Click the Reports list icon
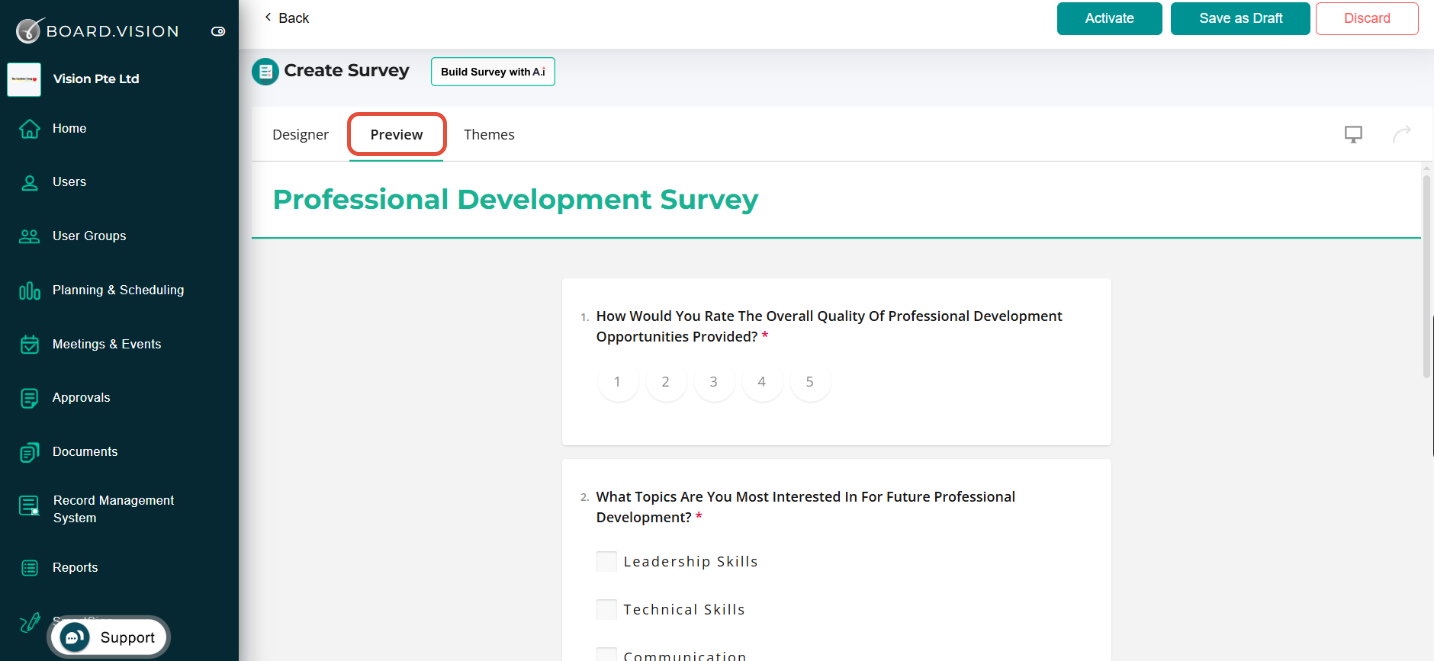This screenshot has height=661, width=1434. point(30,568)
